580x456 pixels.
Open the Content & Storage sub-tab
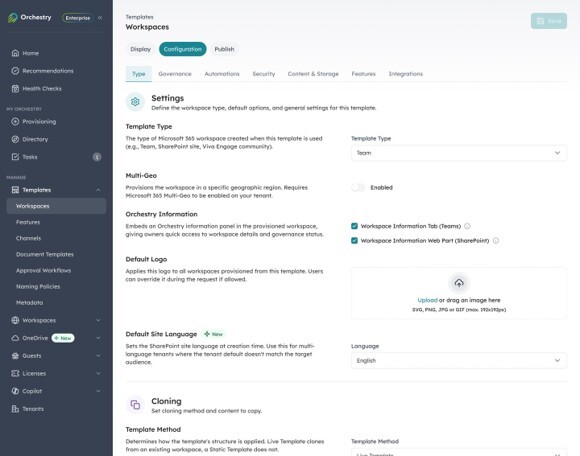pyautogui.click(x=313, y=74)
